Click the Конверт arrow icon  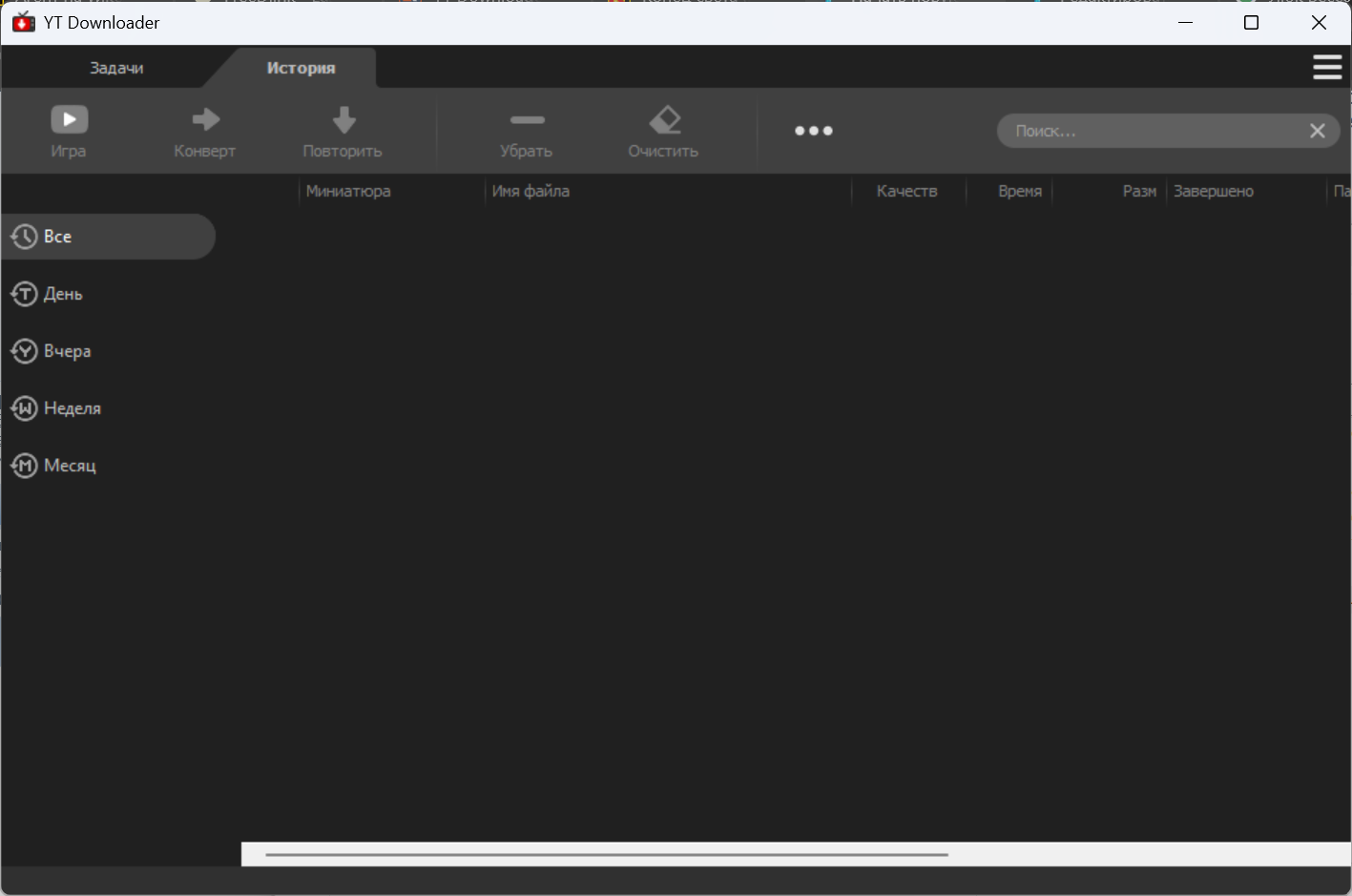[205, 119]
